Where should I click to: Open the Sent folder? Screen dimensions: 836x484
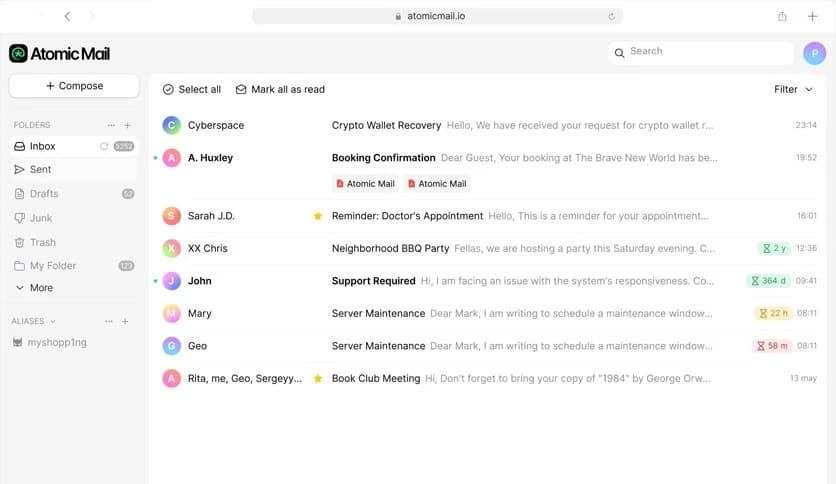click(x=74, y=170)
